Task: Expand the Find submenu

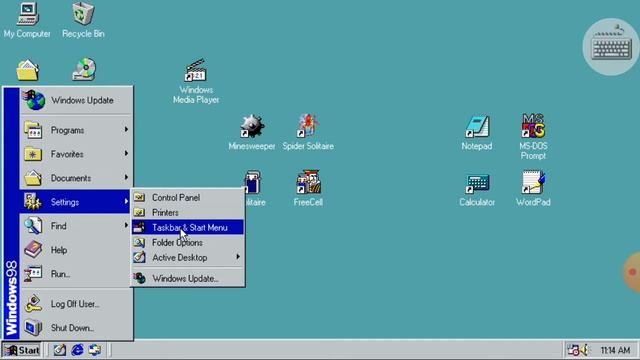Action: point(76,226)
